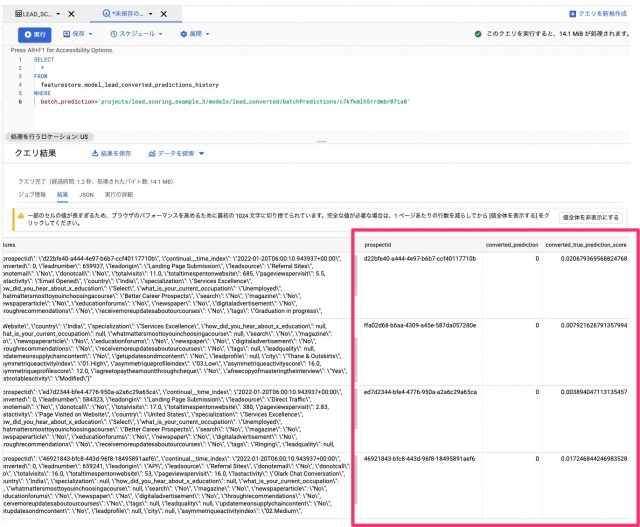This screenshot has height=527, width=640.
Task: Select the 結果 results tab
Action: [x=62, y=195]
